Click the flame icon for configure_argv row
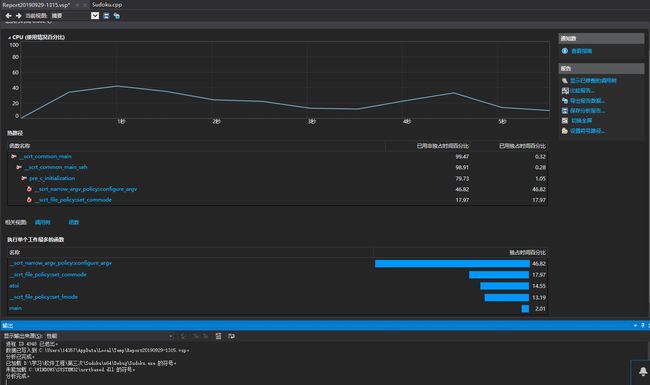The height and width of the screenshot is (385, 650). [29, 189]
